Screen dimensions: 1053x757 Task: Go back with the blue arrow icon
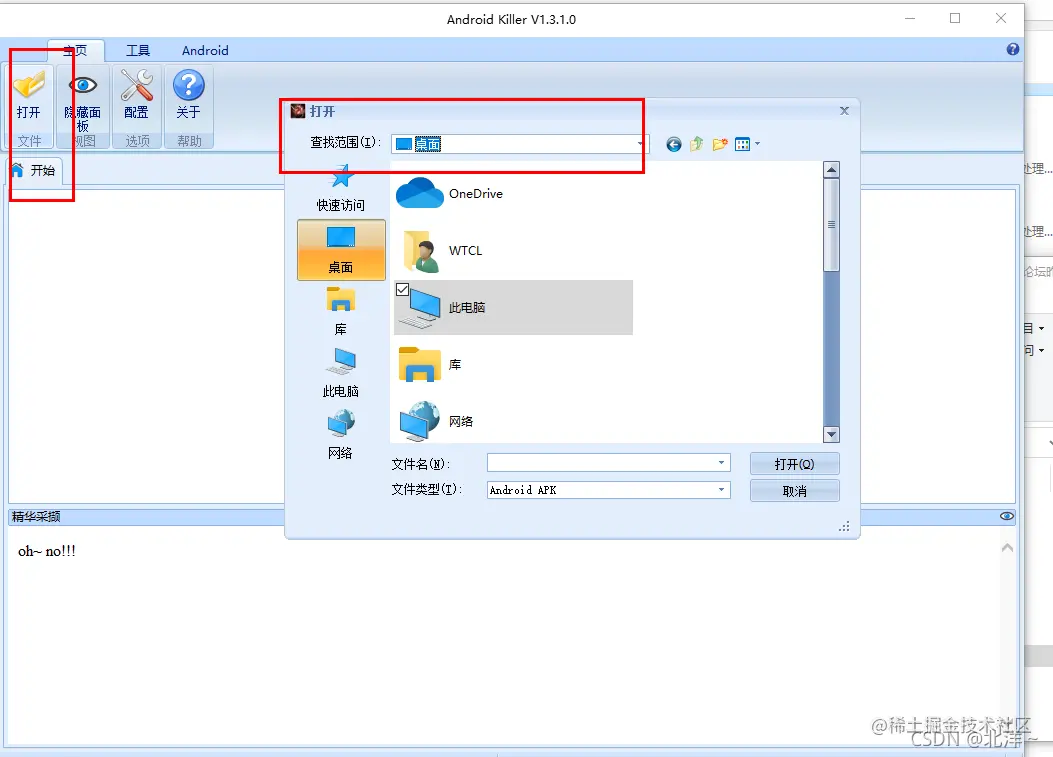click(x=674, y=144)
